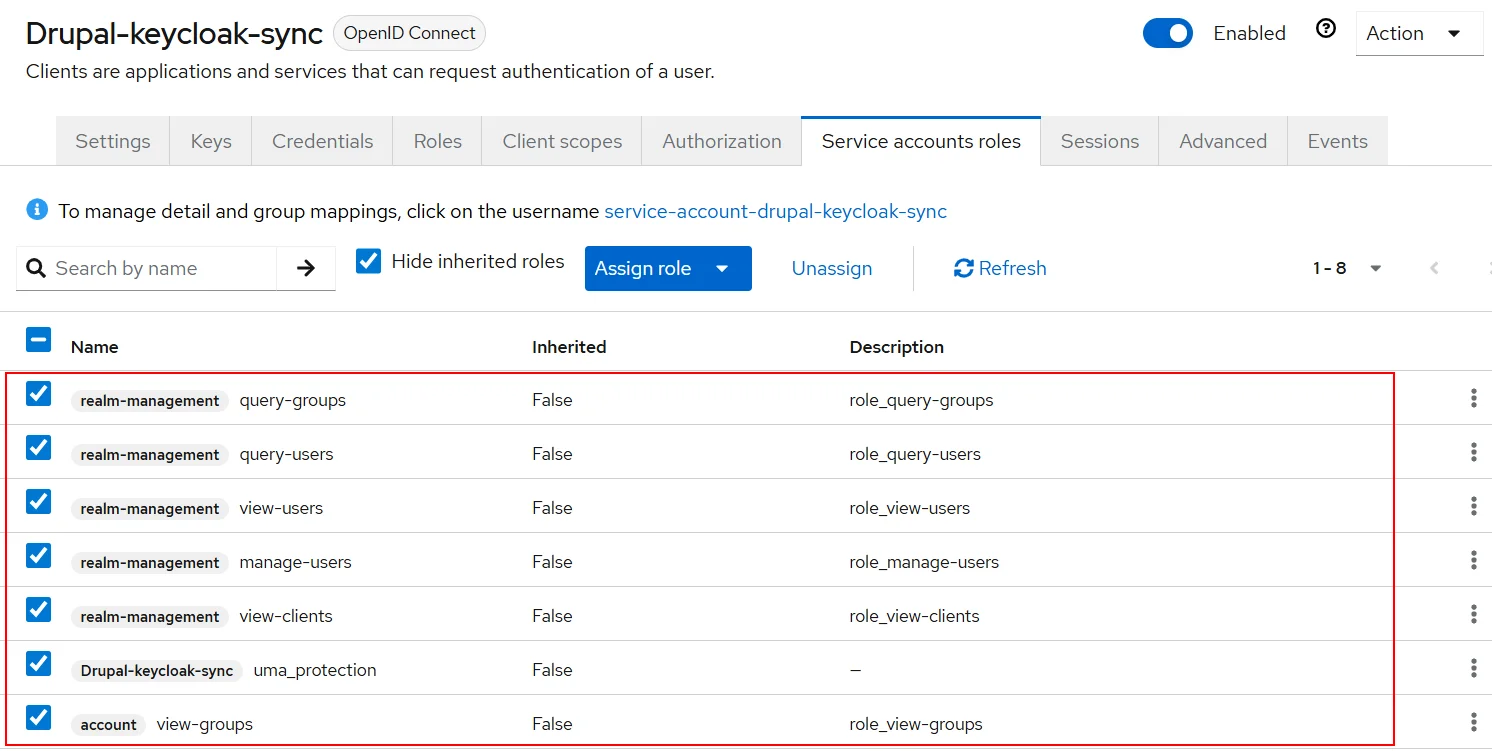Open kebab menu for query-groups row
The image size is (1492, 751).
[x=1473, y=399]
